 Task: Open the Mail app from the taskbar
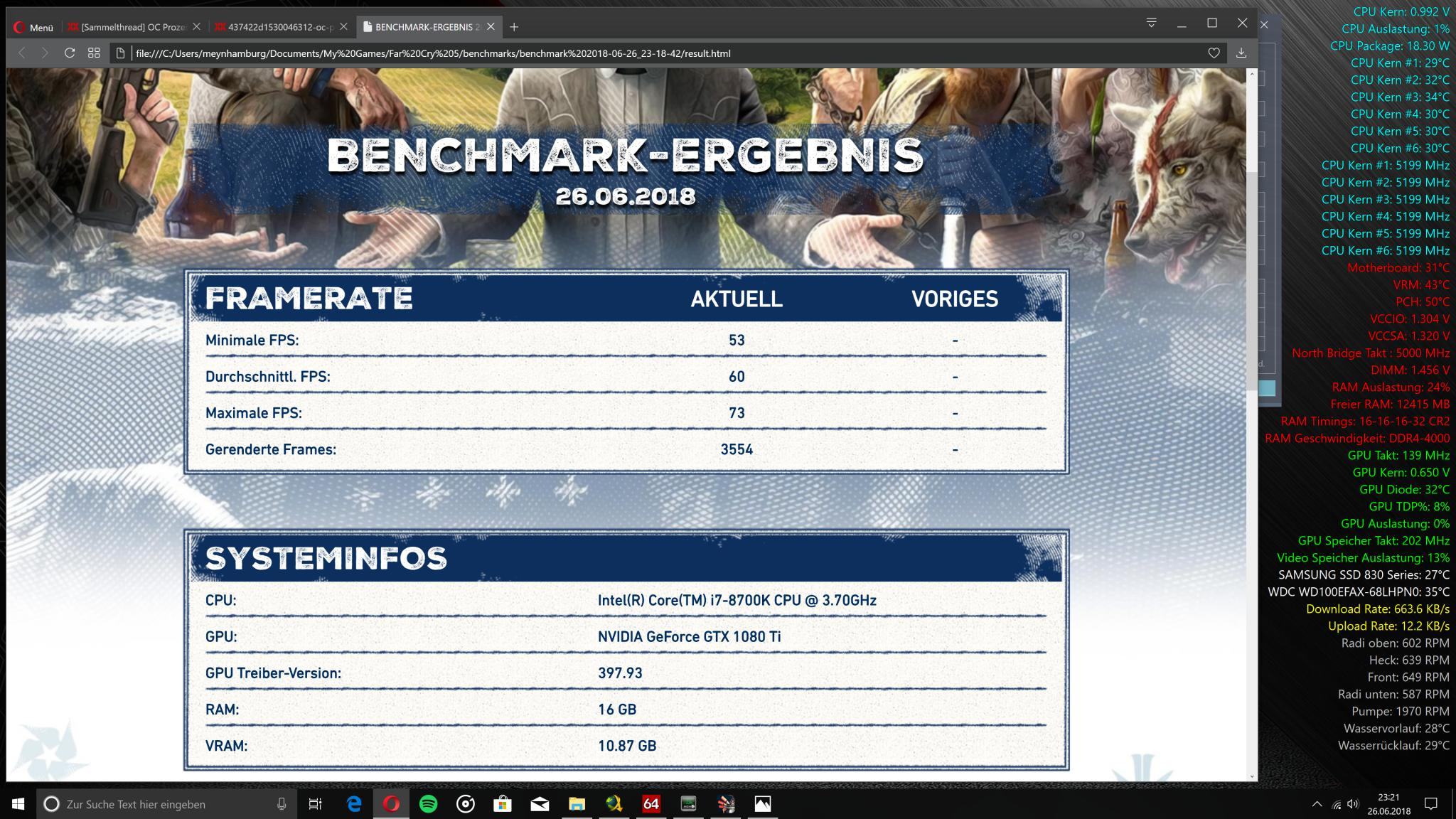540,804
